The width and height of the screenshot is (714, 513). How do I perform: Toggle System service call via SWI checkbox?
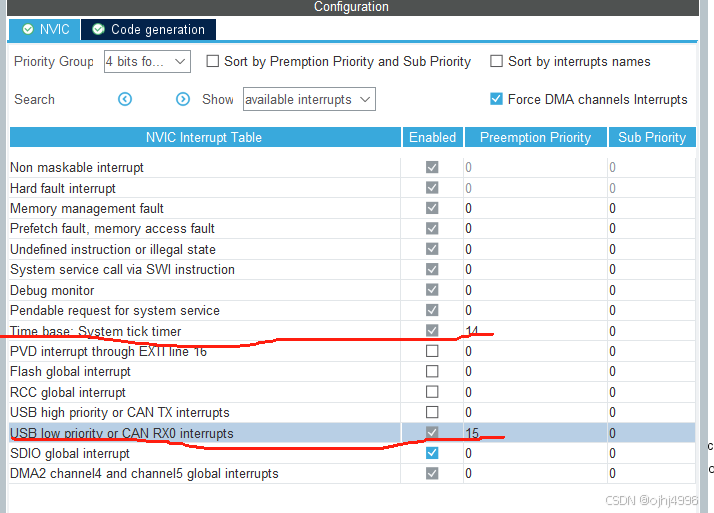pos(432,269)
